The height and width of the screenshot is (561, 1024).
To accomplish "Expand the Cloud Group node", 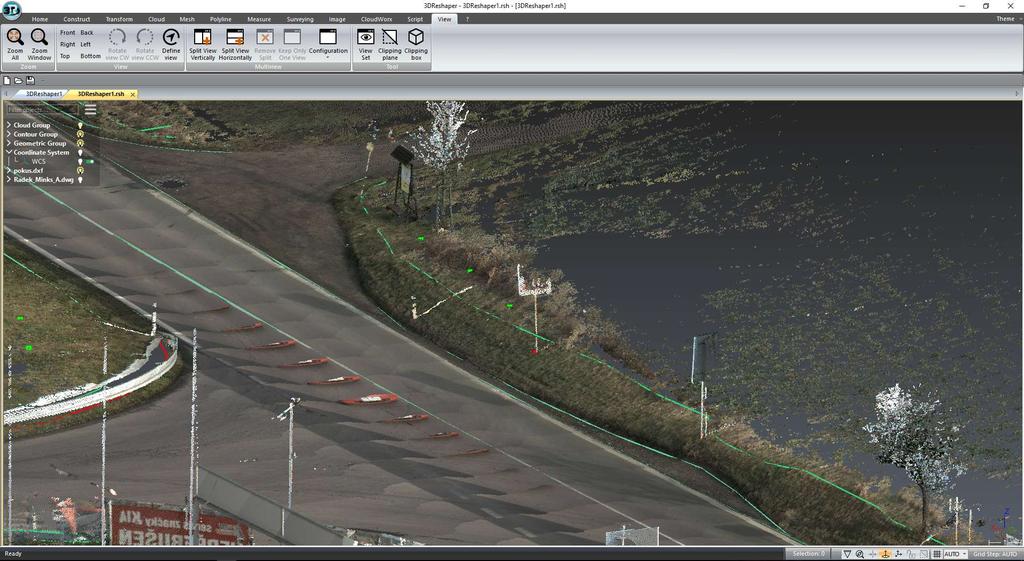I will click(x=8, y=125).
